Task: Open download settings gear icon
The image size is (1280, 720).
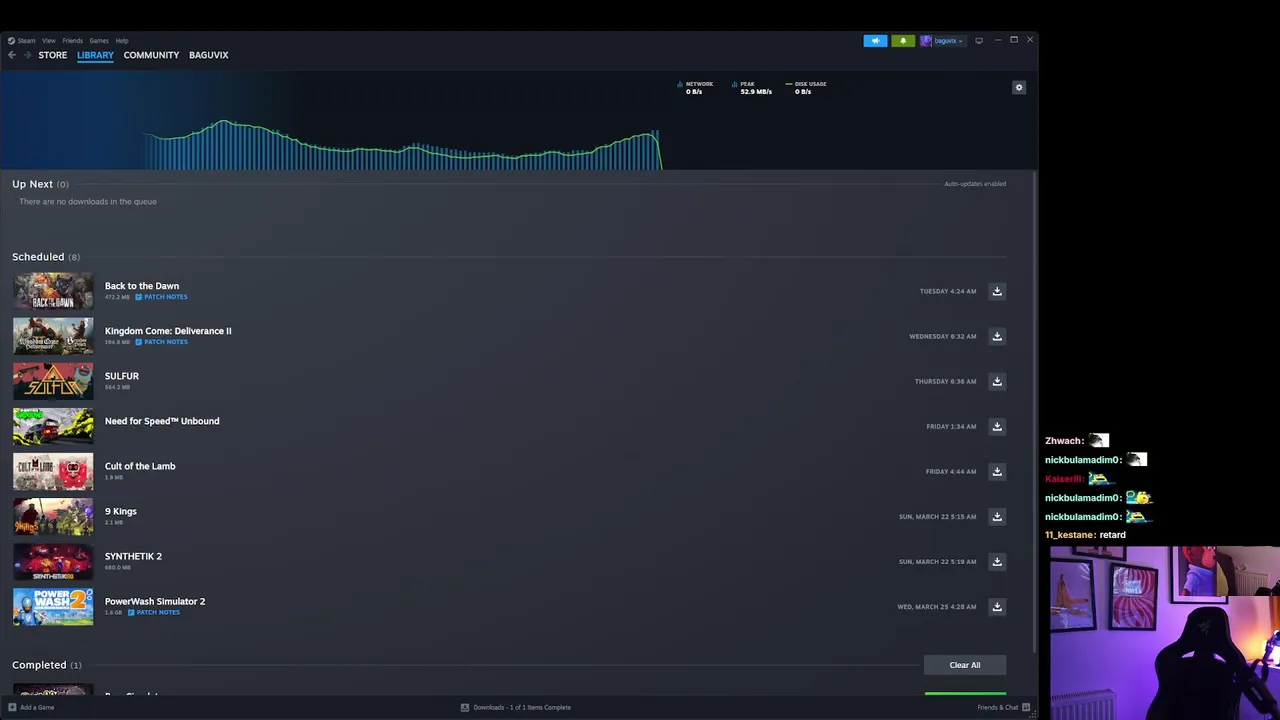Action: pyautogui.click(x=1019, y=87)
